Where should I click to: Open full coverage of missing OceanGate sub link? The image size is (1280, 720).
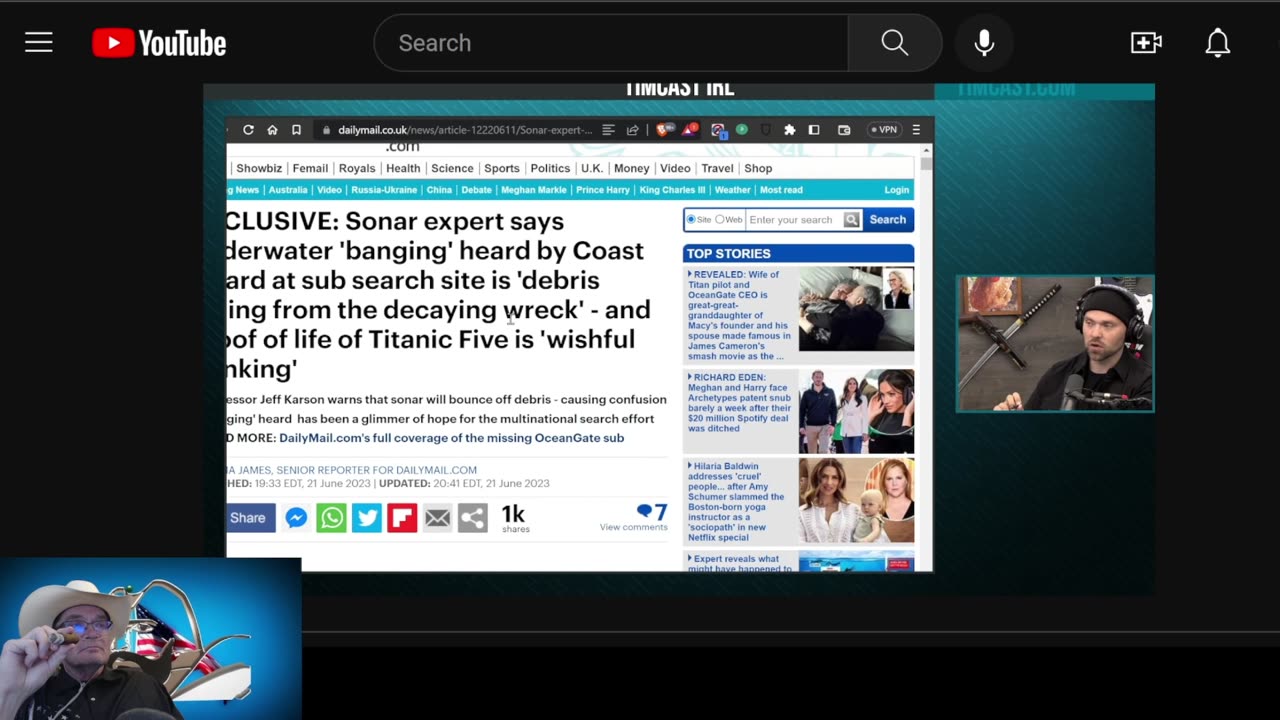[x=452, y=438]
